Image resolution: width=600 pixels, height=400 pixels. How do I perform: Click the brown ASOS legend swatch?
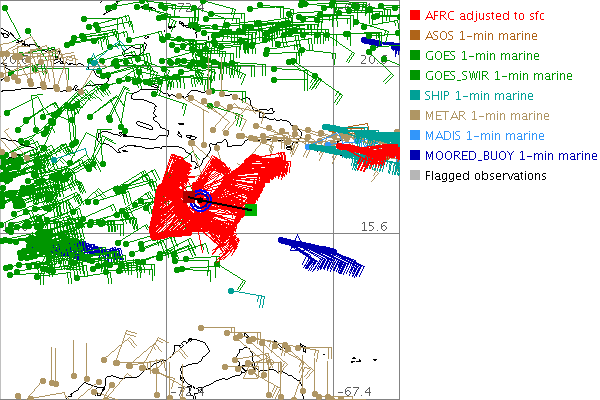click(416, 36)
